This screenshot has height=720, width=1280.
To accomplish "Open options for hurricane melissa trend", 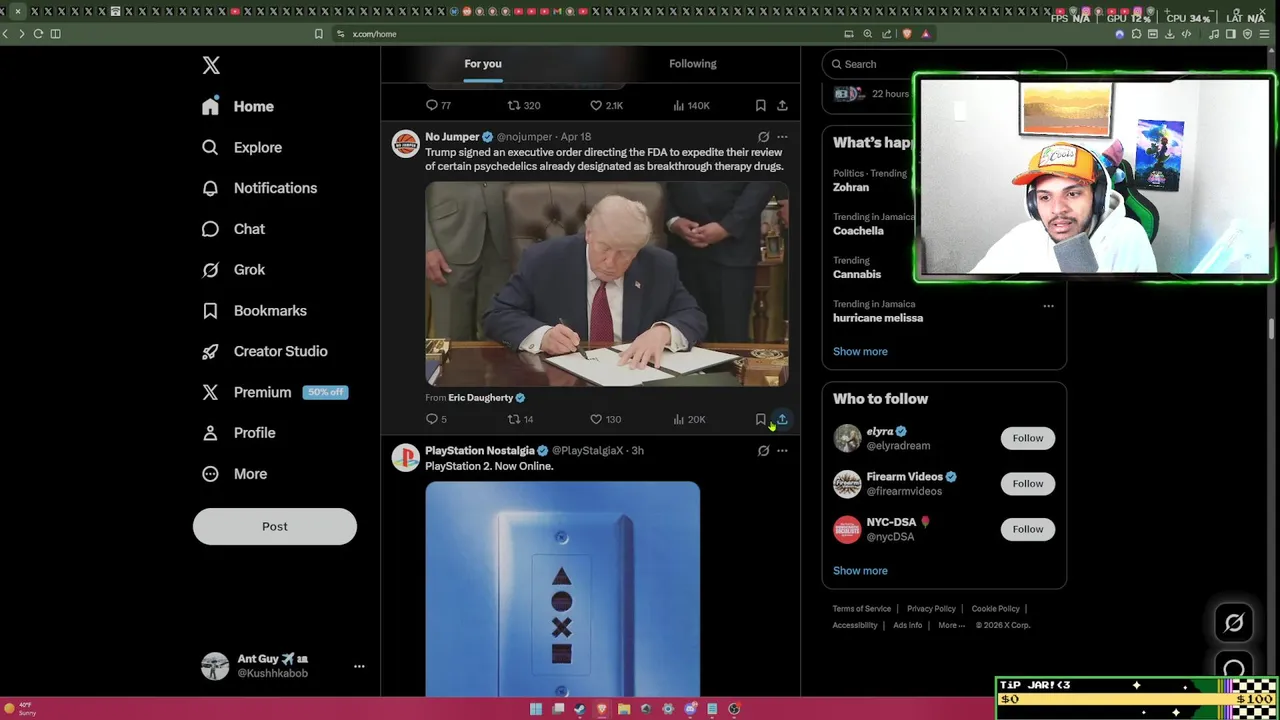I will click(x=1048, y=306).
